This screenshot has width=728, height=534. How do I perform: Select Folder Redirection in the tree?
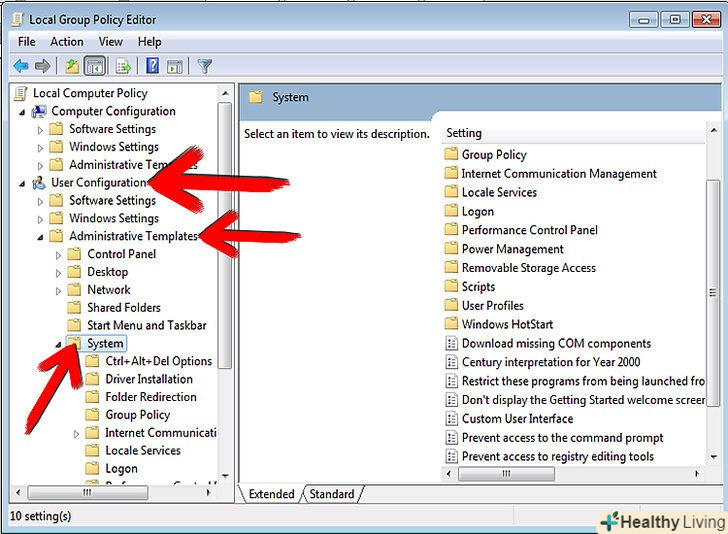point(151,397)
